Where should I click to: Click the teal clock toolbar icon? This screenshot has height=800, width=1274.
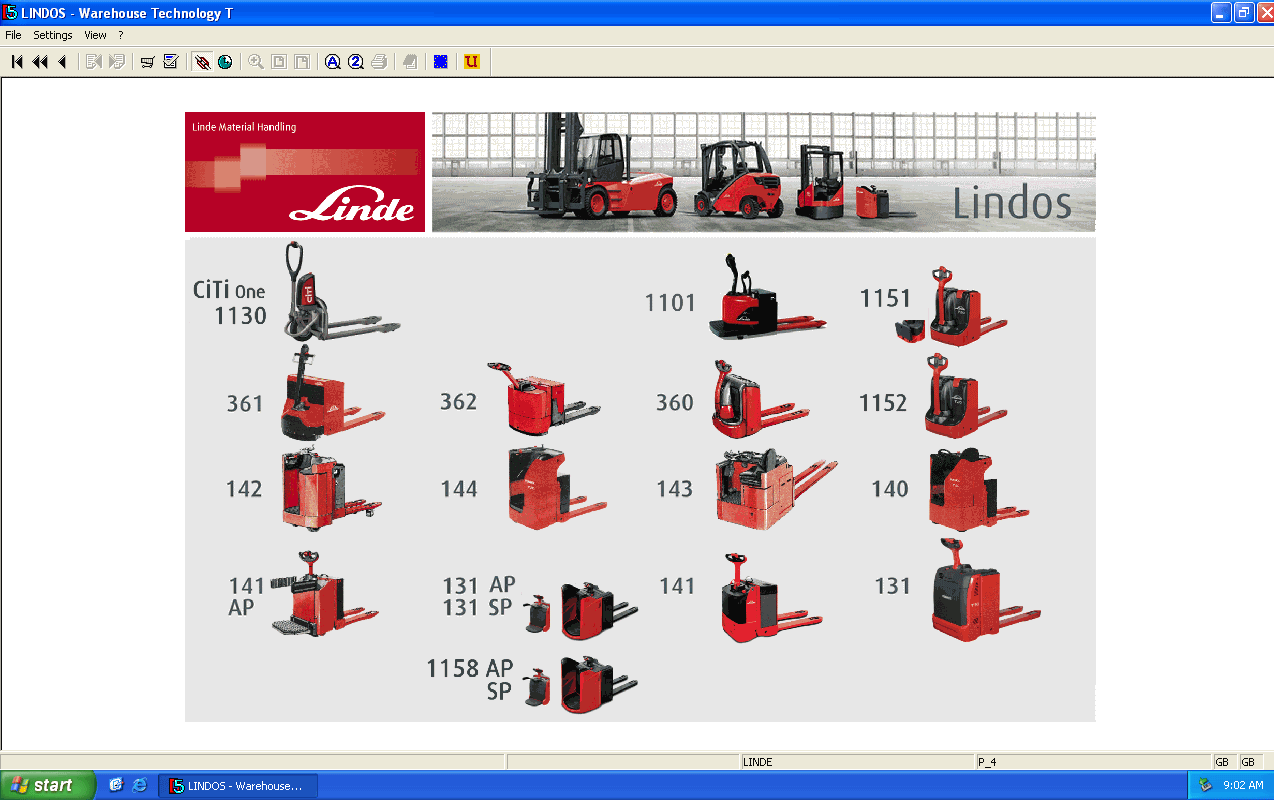[x=225, y=62]
